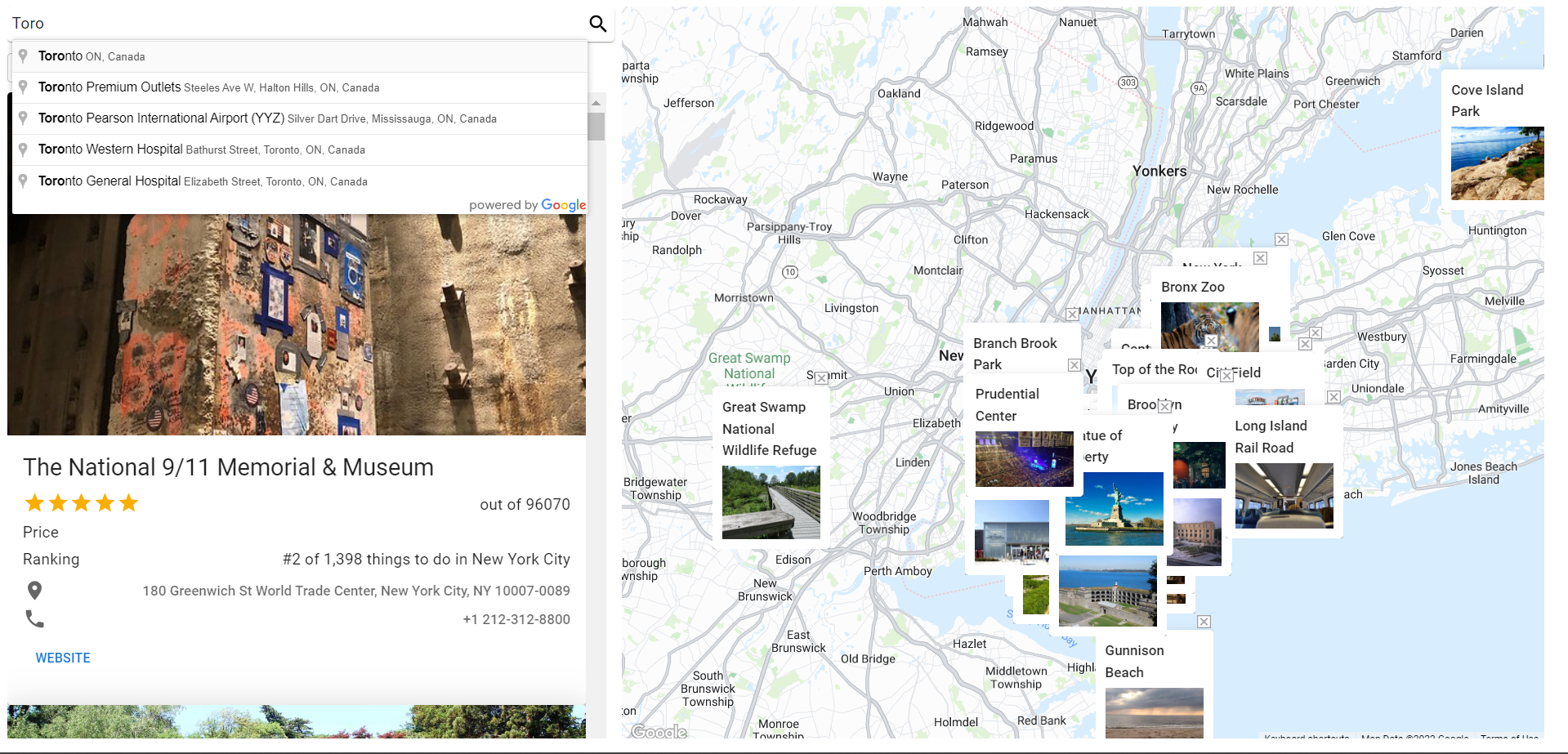
Task: Open the Cove Island Park shoreline photo
Action: (1497, 163)
